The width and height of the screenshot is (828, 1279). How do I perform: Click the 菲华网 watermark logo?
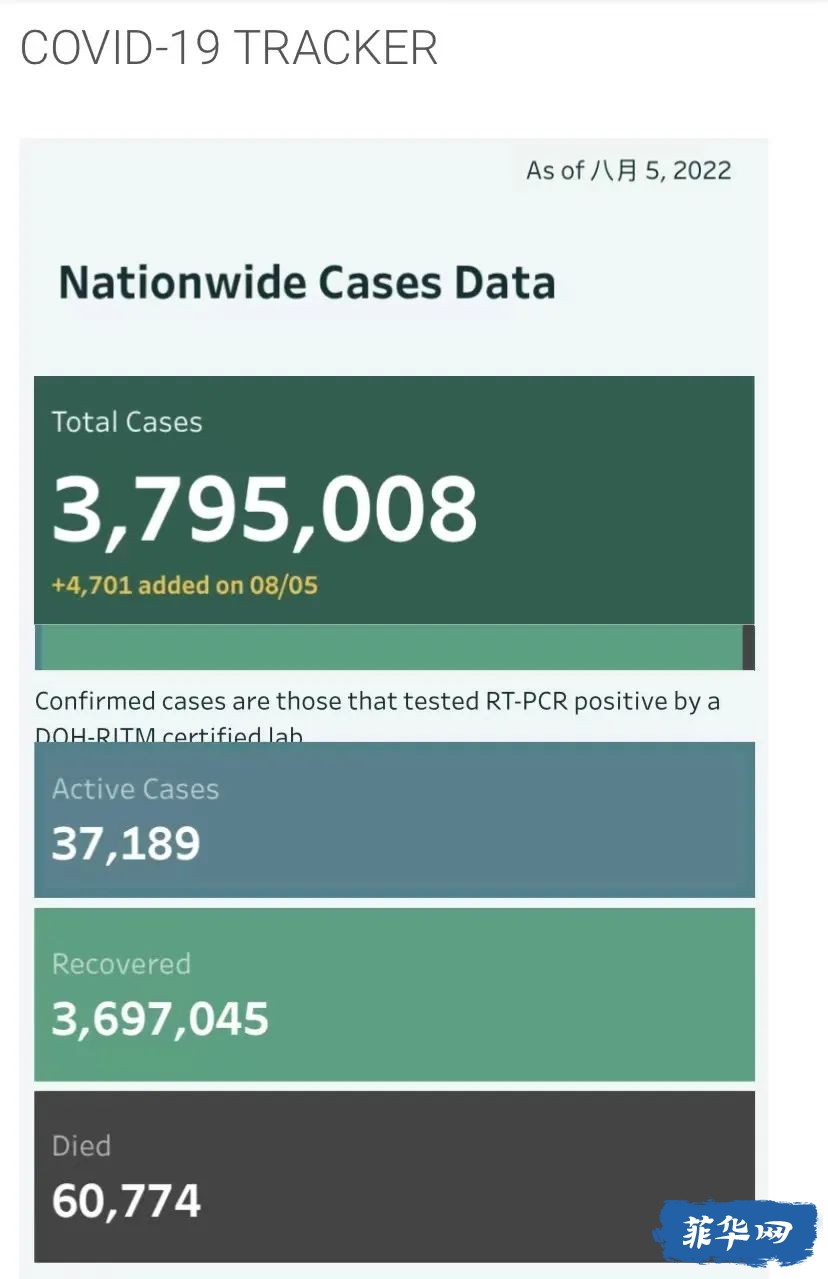tap(736, 1234)
